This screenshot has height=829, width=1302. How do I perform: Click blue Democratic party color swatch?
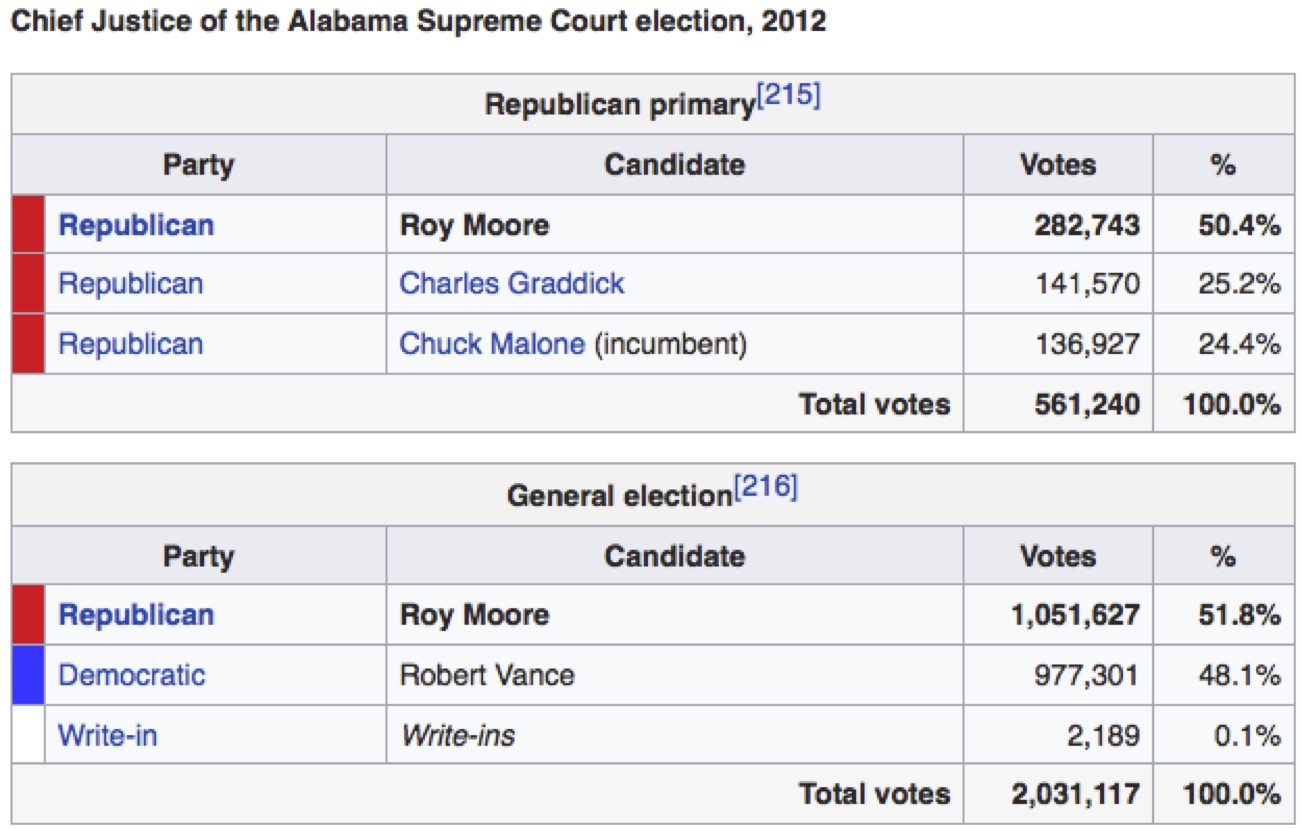coord(28,675)
